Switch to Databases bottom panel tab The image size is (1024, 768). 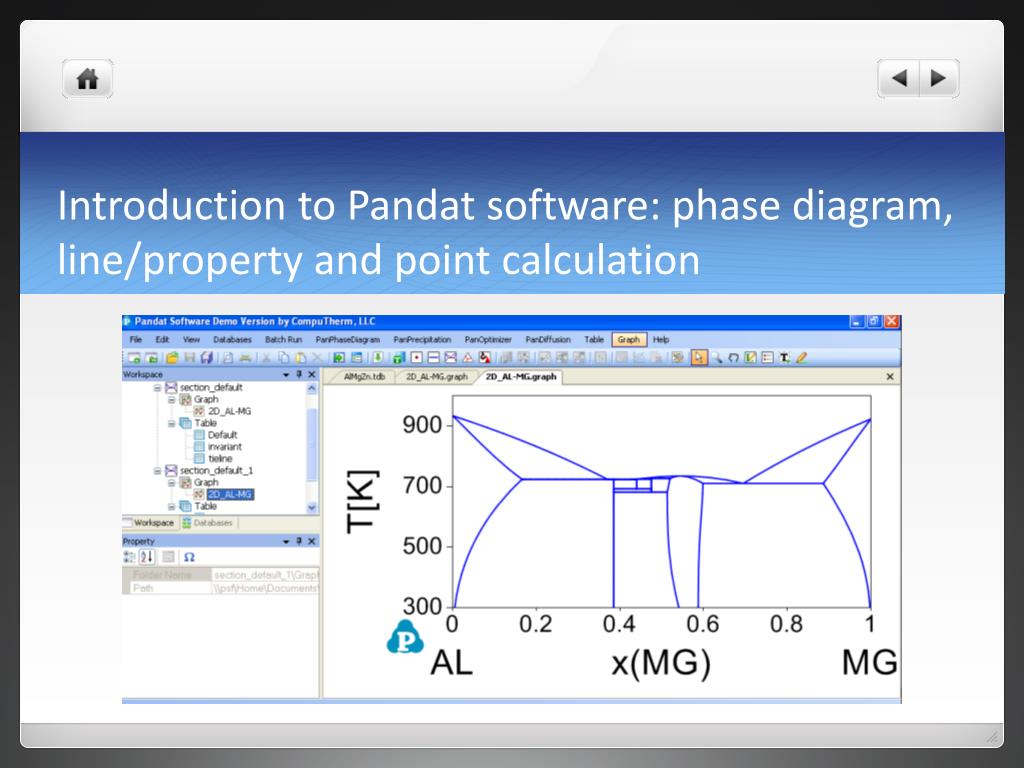coord(208,522)
